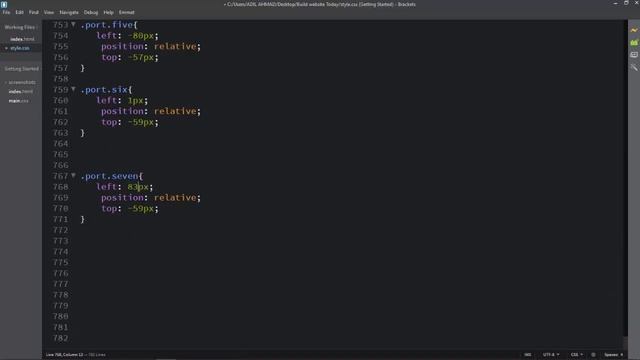Open the Edit menu
The height and width of the screenshot is (360, 640).
coord(19,12)
